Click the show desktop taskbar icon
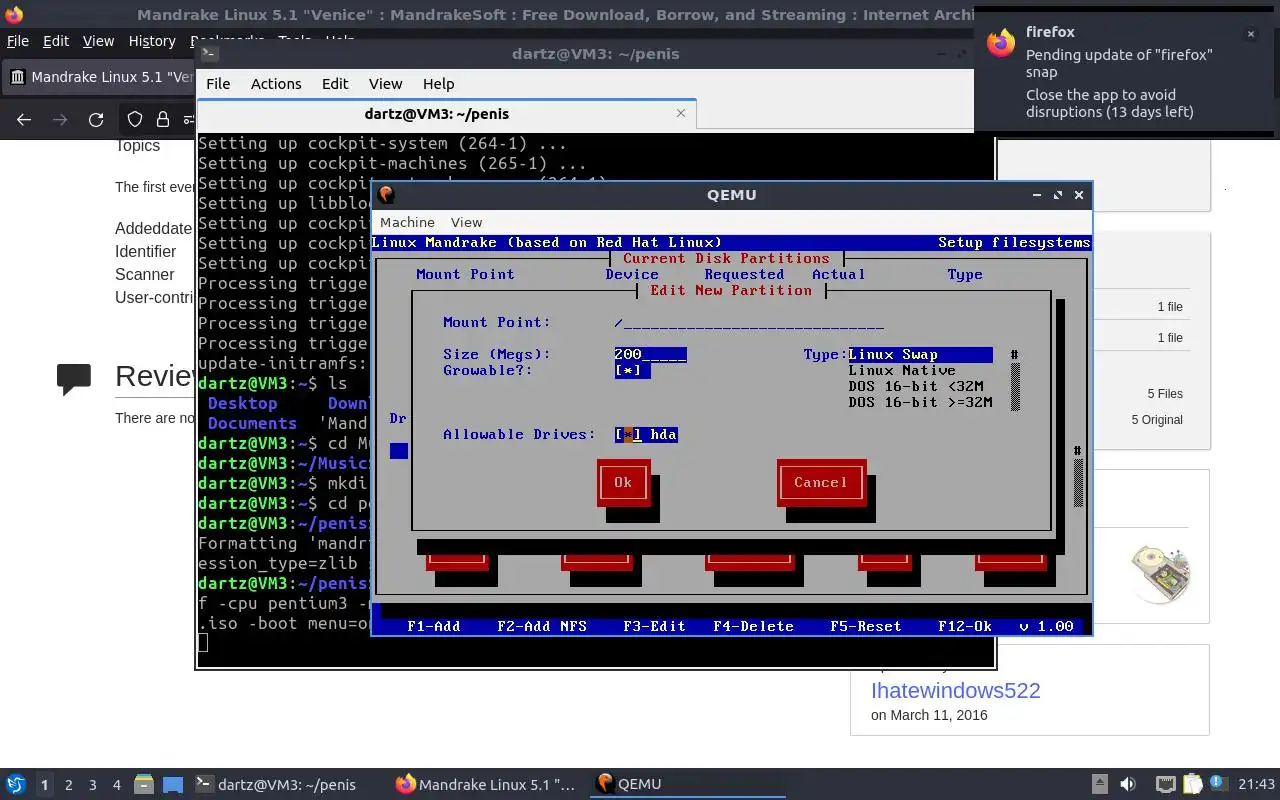This screenshot has width=1280, height=800. [173, 784]
